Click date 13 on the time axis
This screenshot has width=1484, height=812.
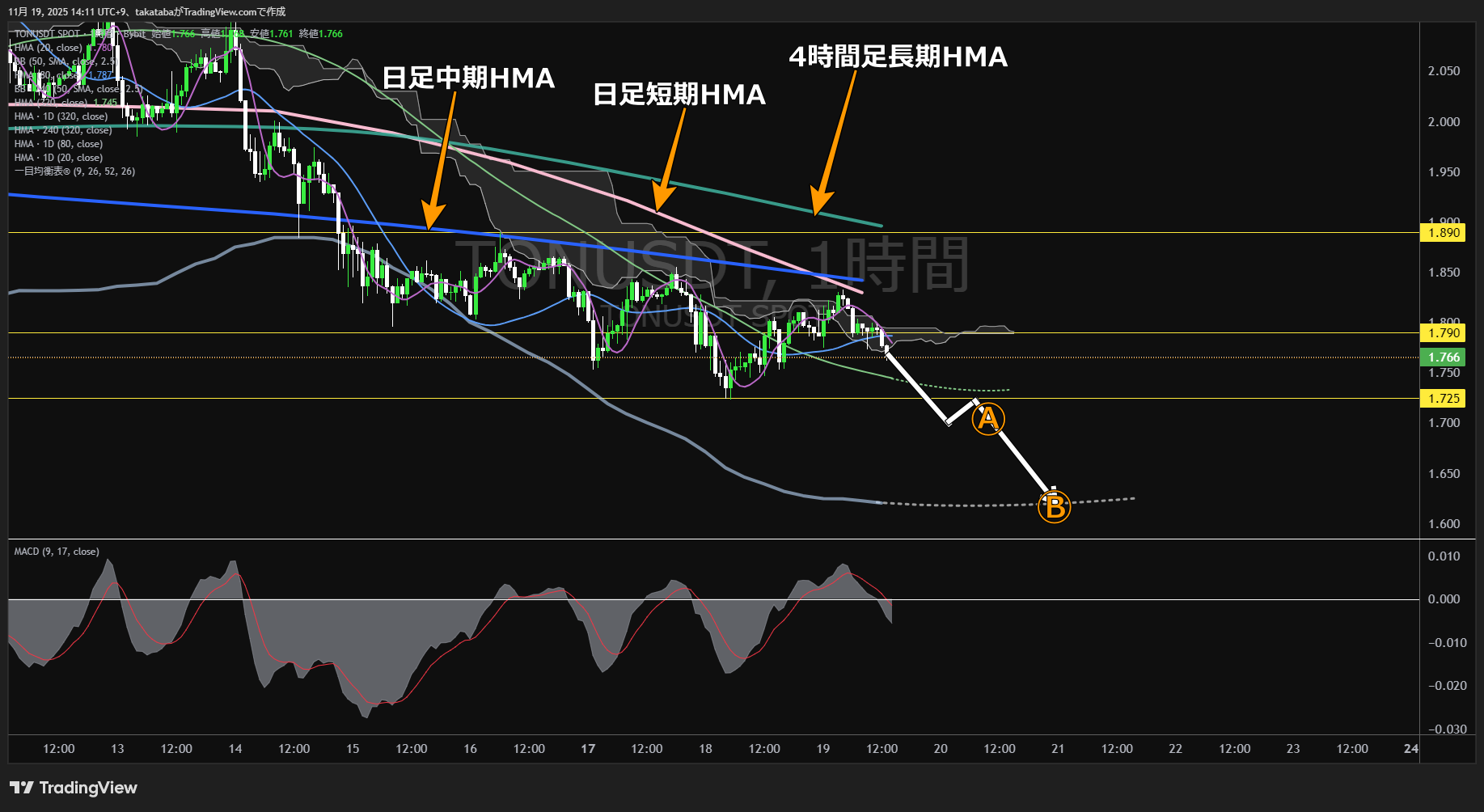117,749
